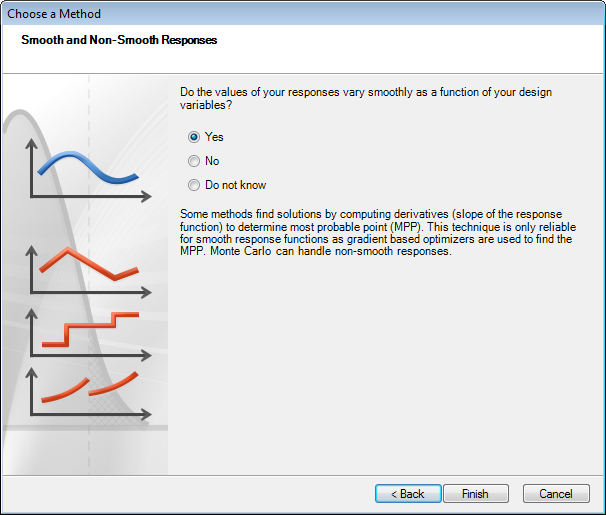Click the 'Yes' text label

[x=214, y=137]
